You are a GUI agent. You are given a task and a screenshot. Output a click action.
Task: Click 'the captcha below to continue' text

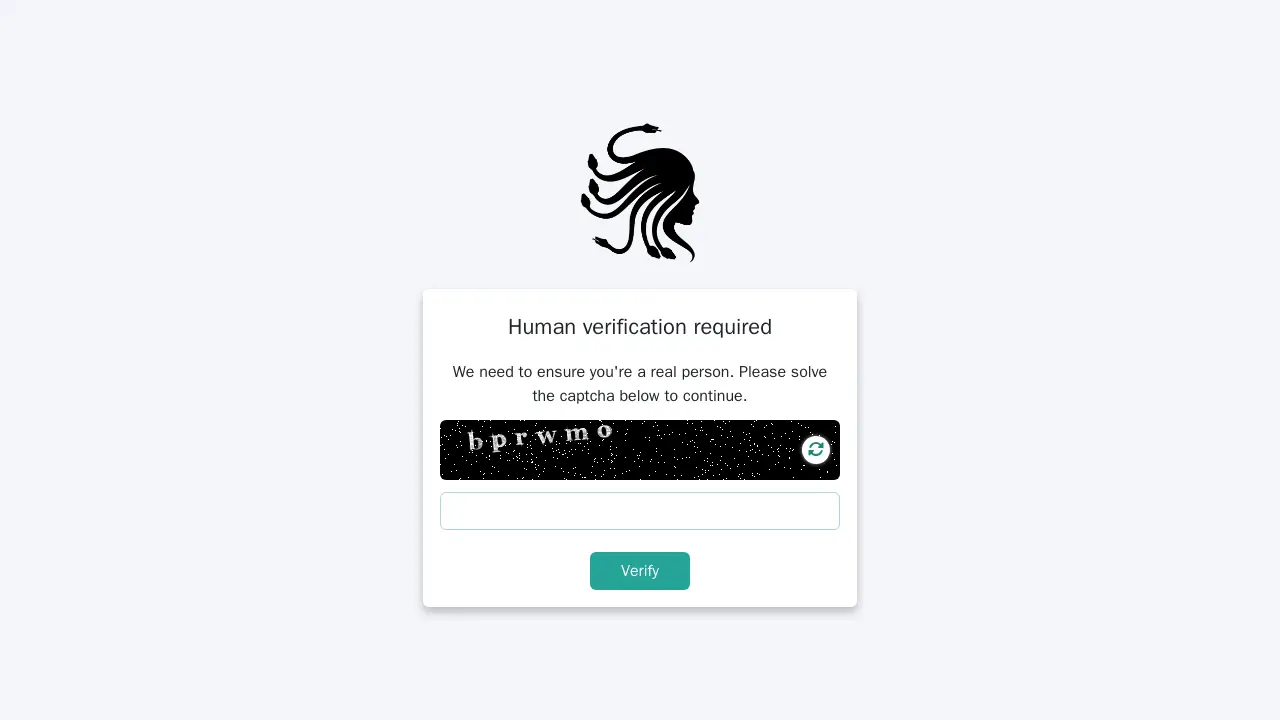(x=640, y=396)
